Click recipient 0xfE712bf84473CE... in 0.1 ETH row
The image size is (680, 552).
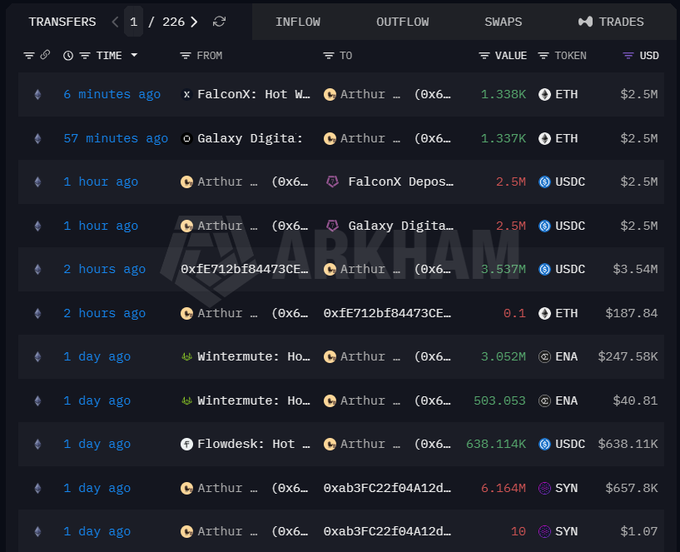[x=387, y=314]
